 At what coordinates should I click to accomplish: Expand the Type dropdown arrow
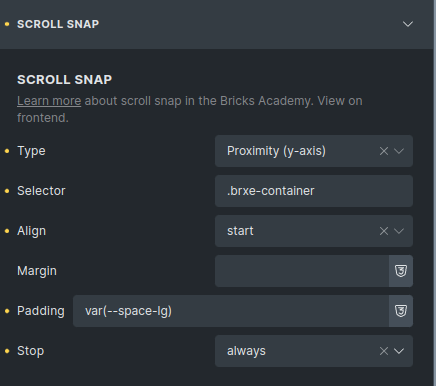399,151
